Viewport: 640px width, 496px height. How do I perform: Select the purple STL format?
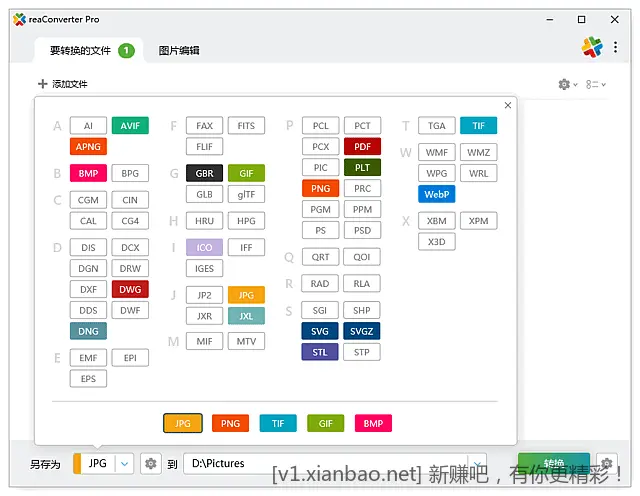(320, 352)
